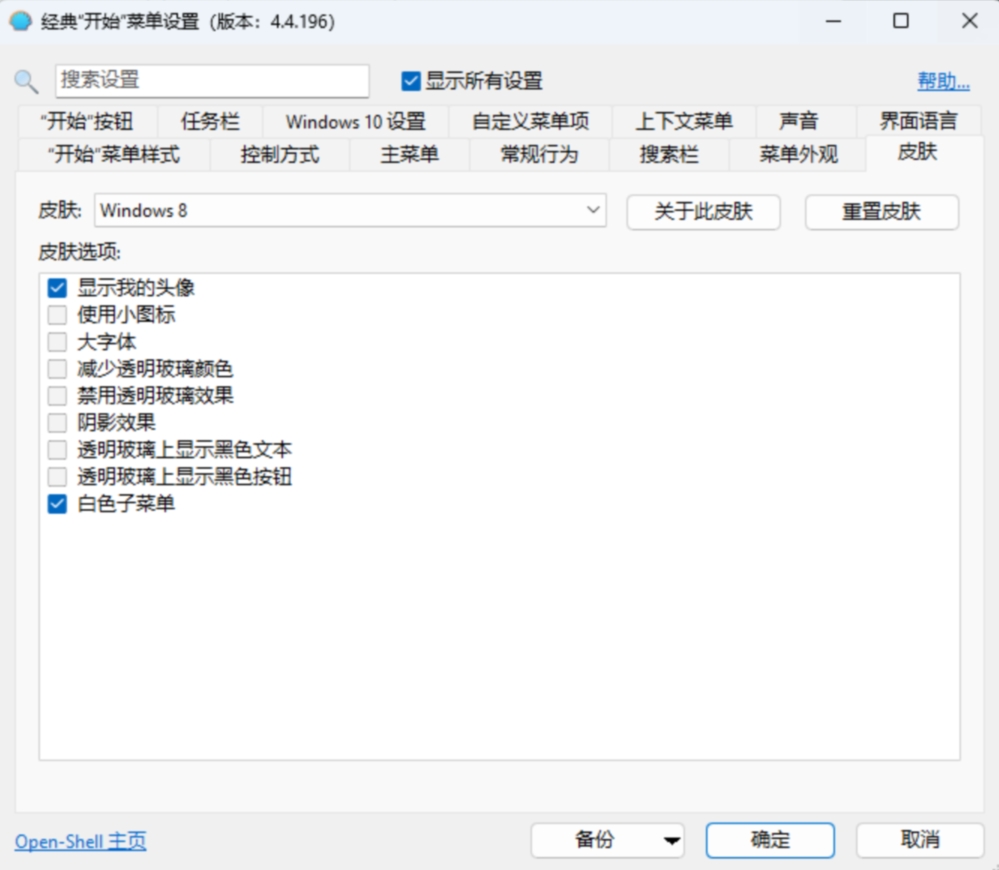Image resolution: width=999 pixels, height=870 pixels.
Task: Open the "开始"菜单样式 tab
Action: (x=114, y=155)
